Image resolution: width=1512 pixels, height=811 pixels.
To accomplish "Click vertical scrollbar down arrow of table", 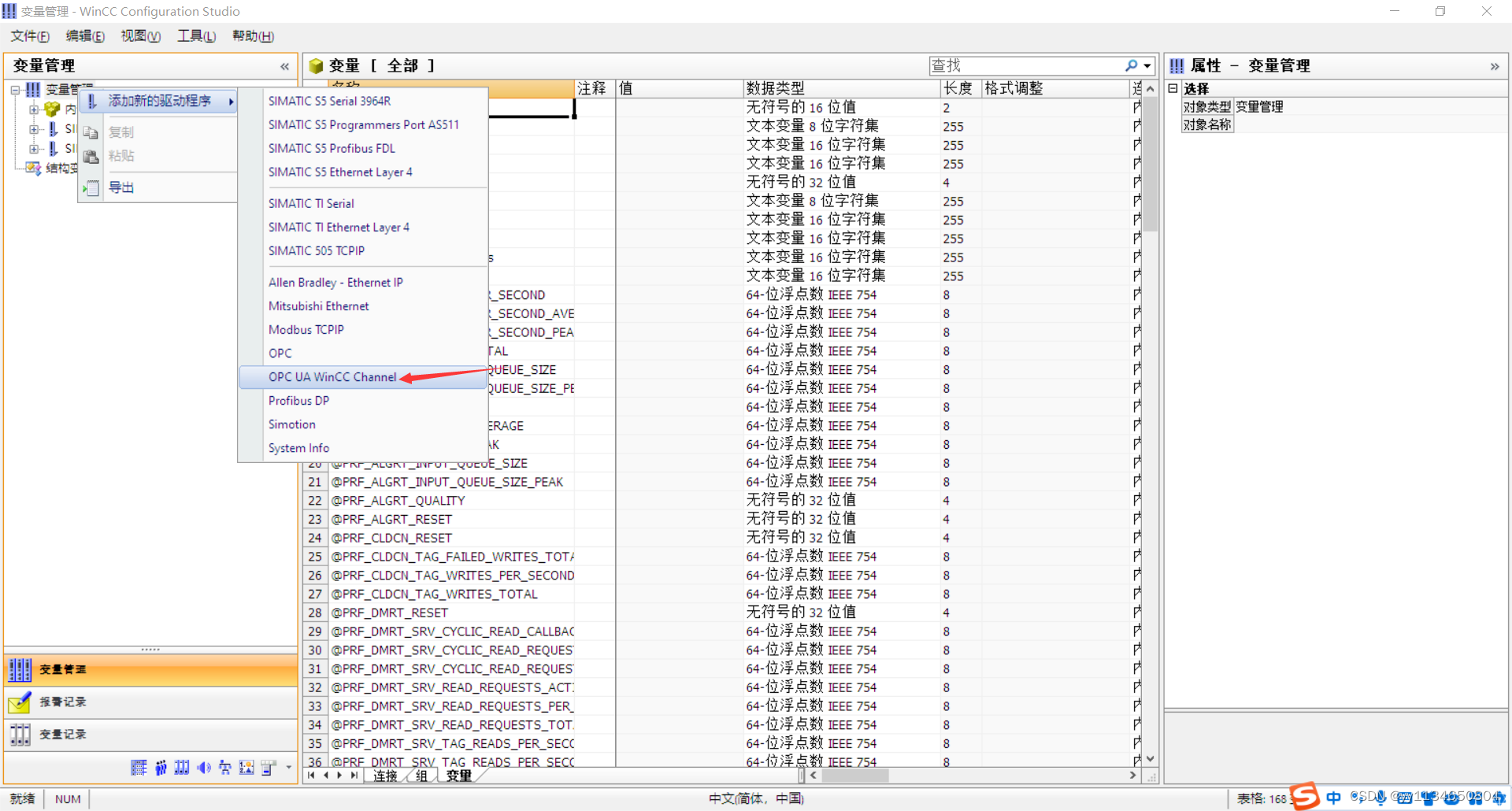I will (1151, 760).
